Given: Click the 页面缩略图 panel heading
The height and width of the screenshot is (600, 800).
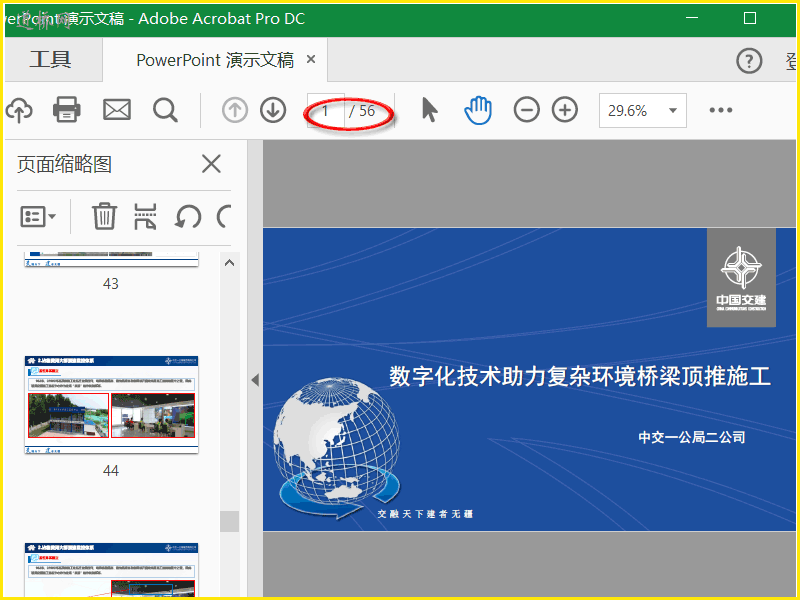Looking at the screenshot, I should (x=64, y=164).
